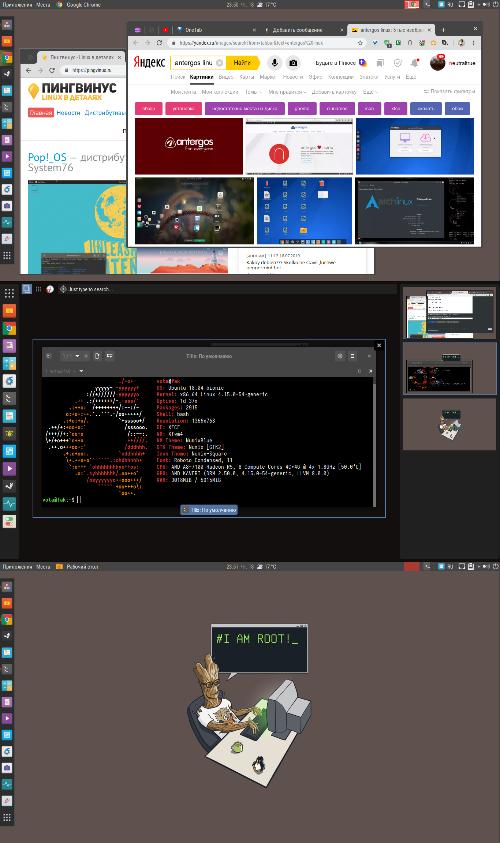
Task: Open a new Chrome tab with plus button
Action: (x=443, y=30)
